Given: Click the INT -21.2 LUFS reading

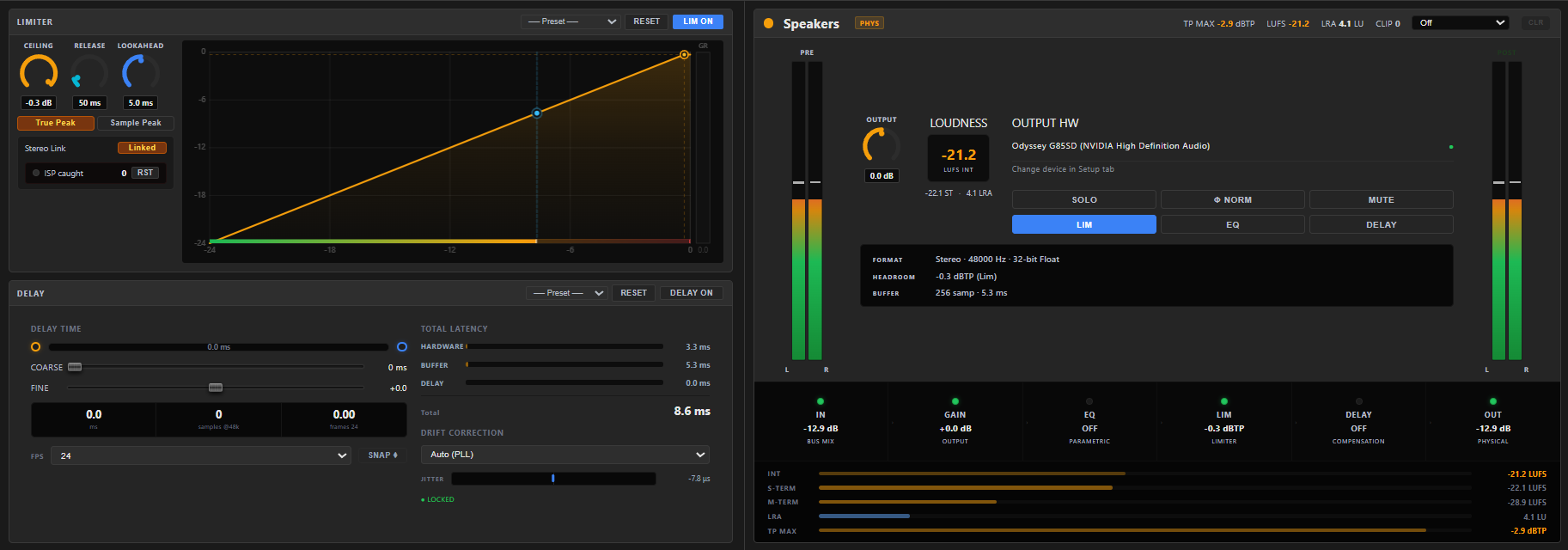Looking at the screenshot, I should tap(1527, 474).
